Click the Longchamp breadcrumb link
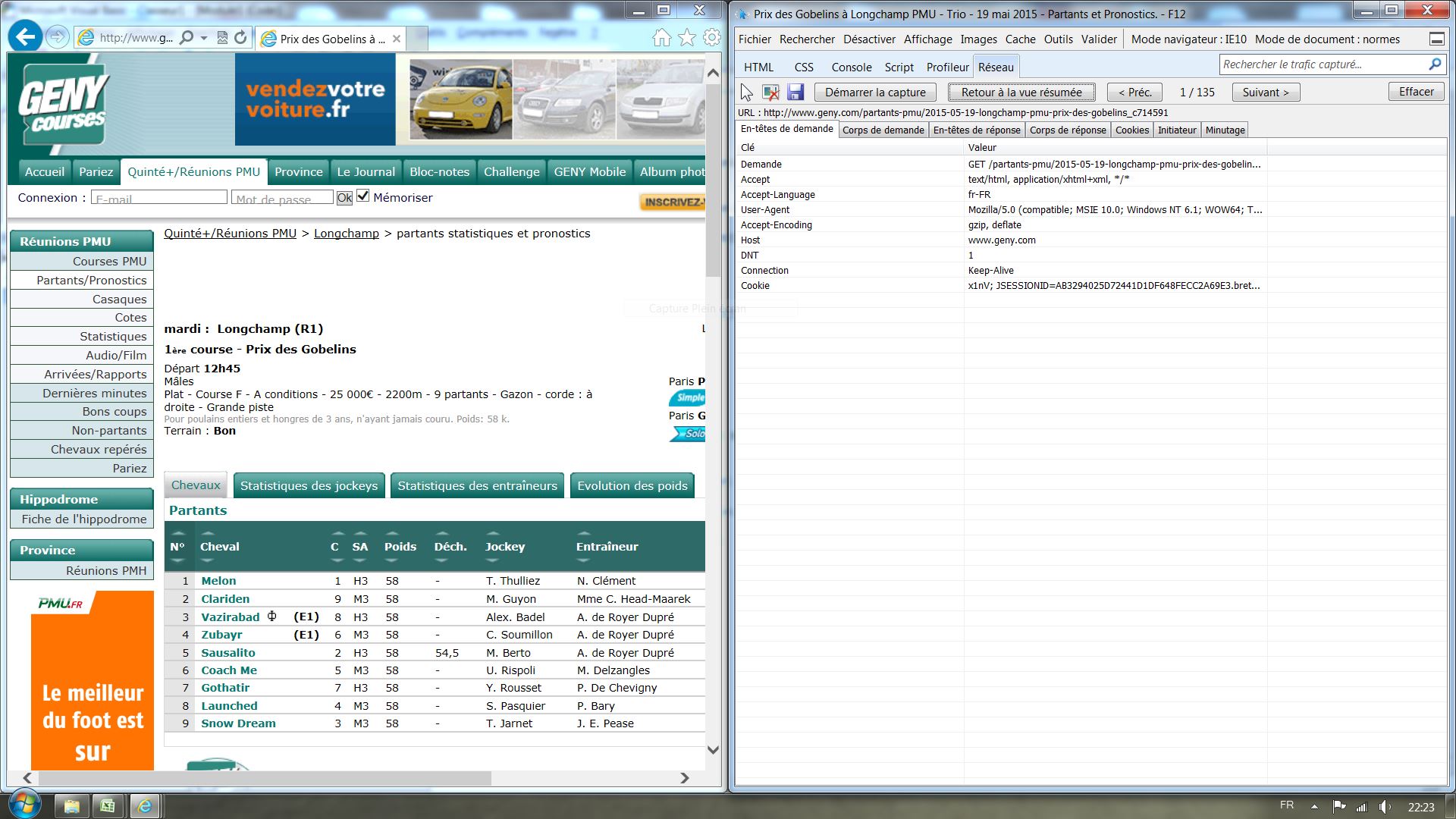 346,234
